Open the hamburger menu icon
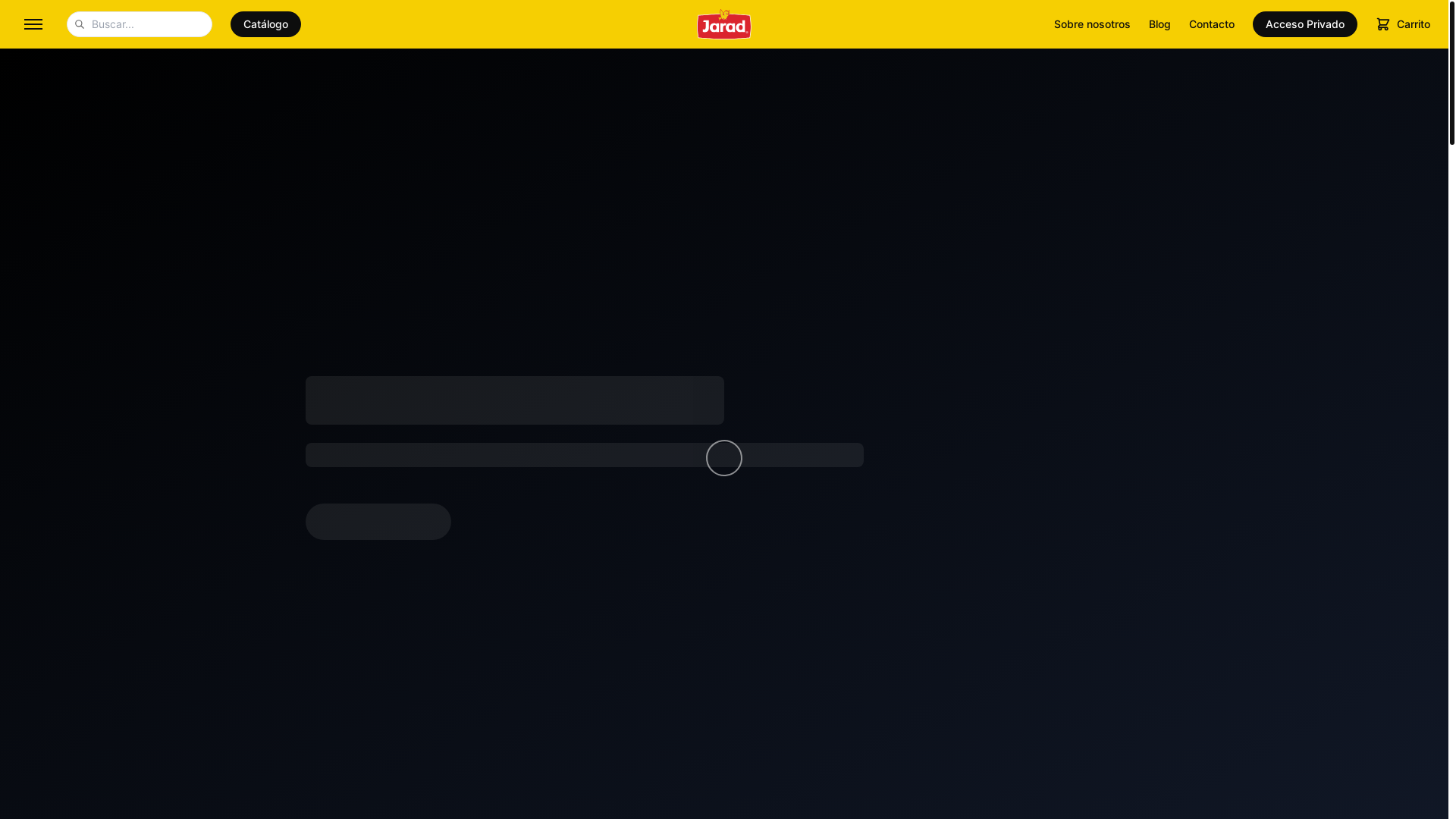Viewport: 1456px width, 819px height. pos(33,24)
